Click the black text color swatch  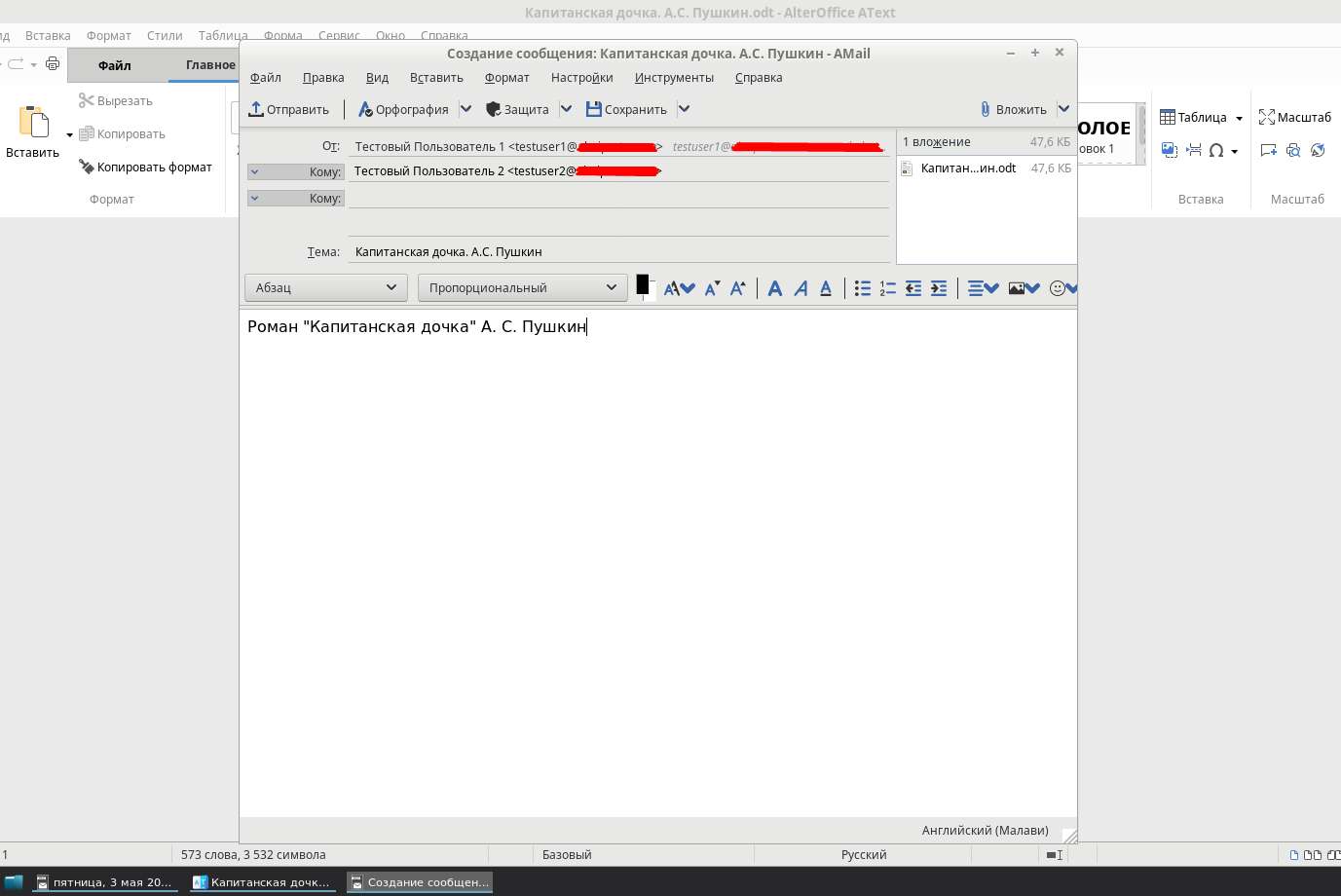643,284
